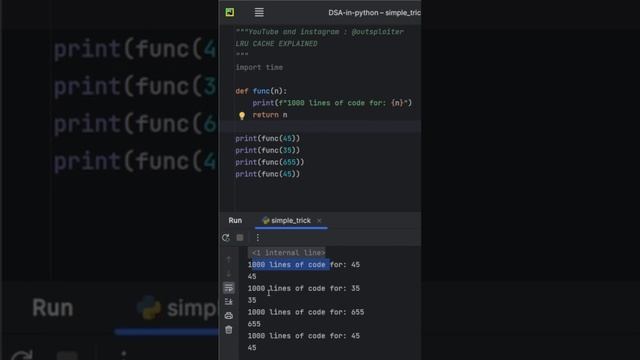Screen dimensions: 640x360
Task: Click the f-string print statement in func
Action: click(x=332, y=103)
